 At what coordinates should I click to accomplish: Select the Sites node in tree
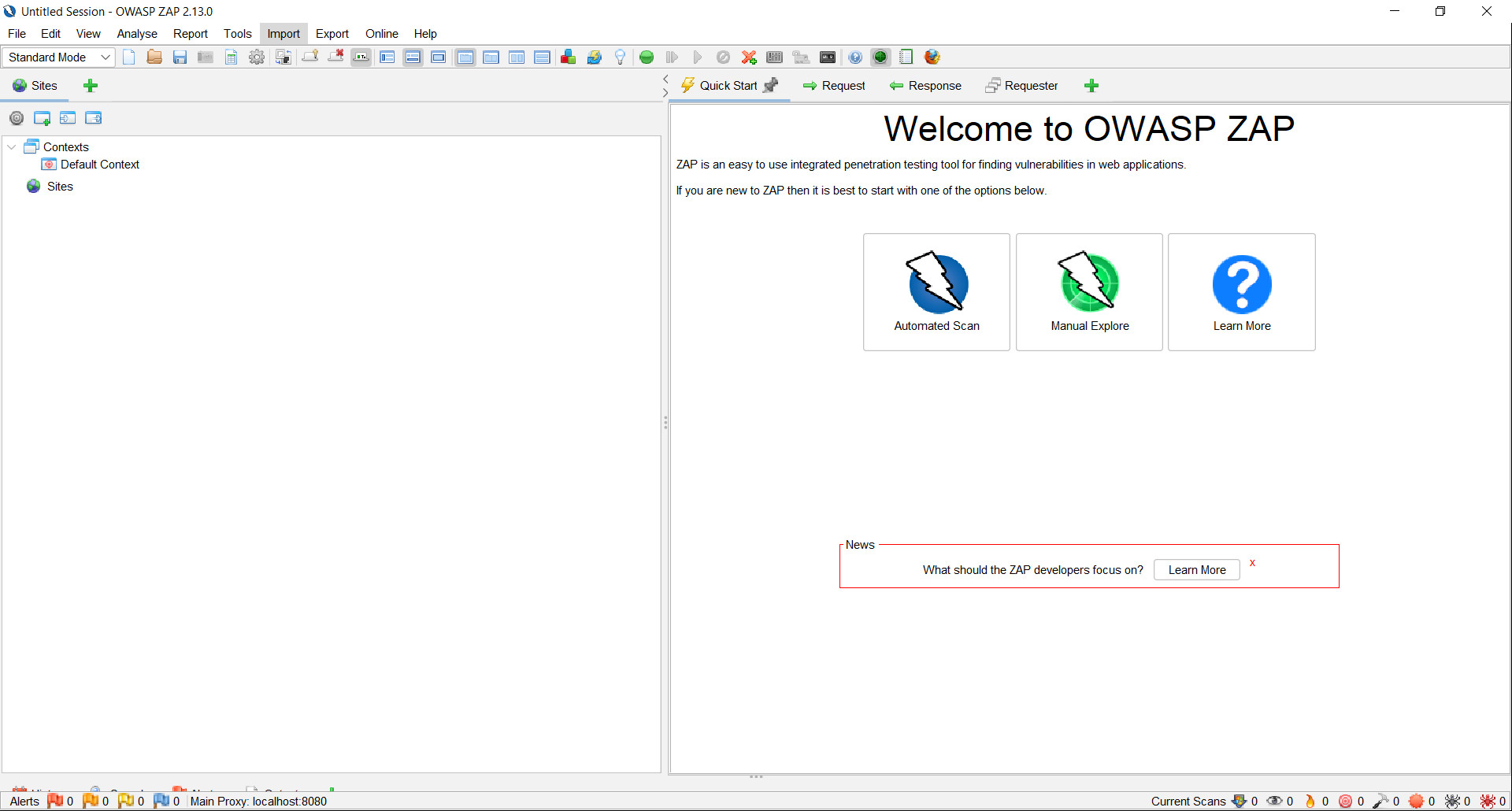click(60, 187)
